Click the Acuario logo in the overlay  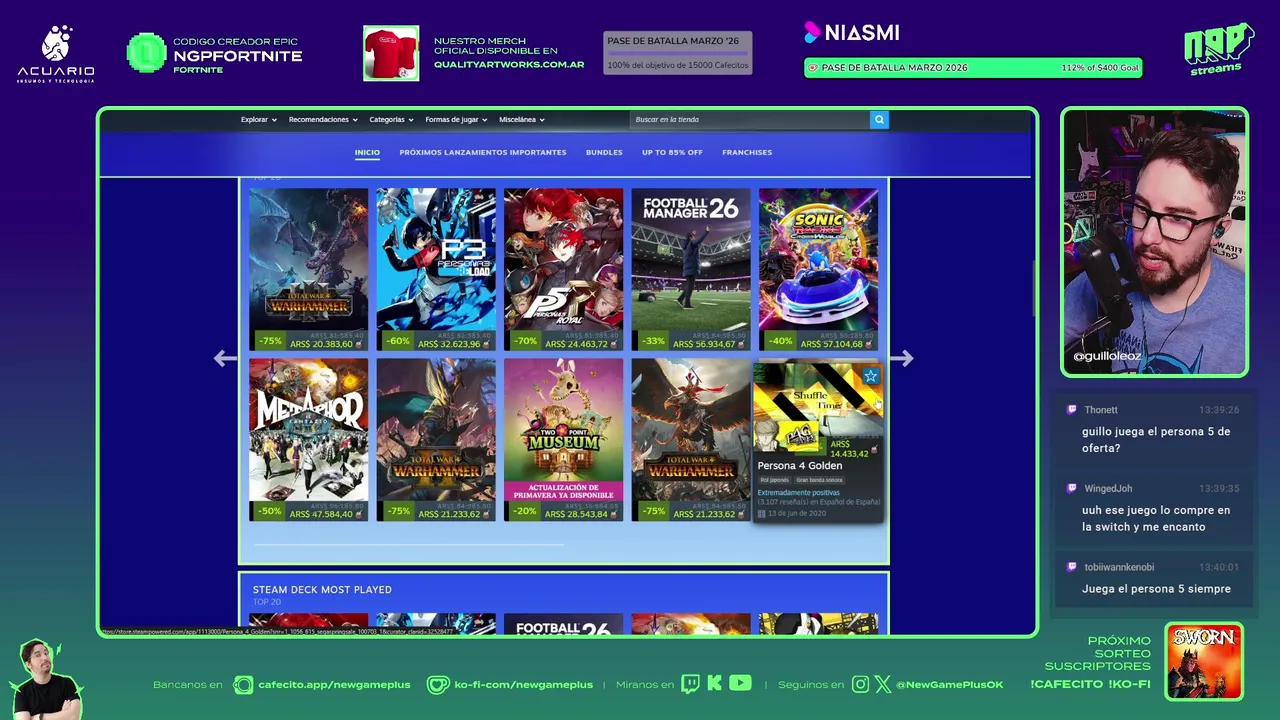click(56, 54)
